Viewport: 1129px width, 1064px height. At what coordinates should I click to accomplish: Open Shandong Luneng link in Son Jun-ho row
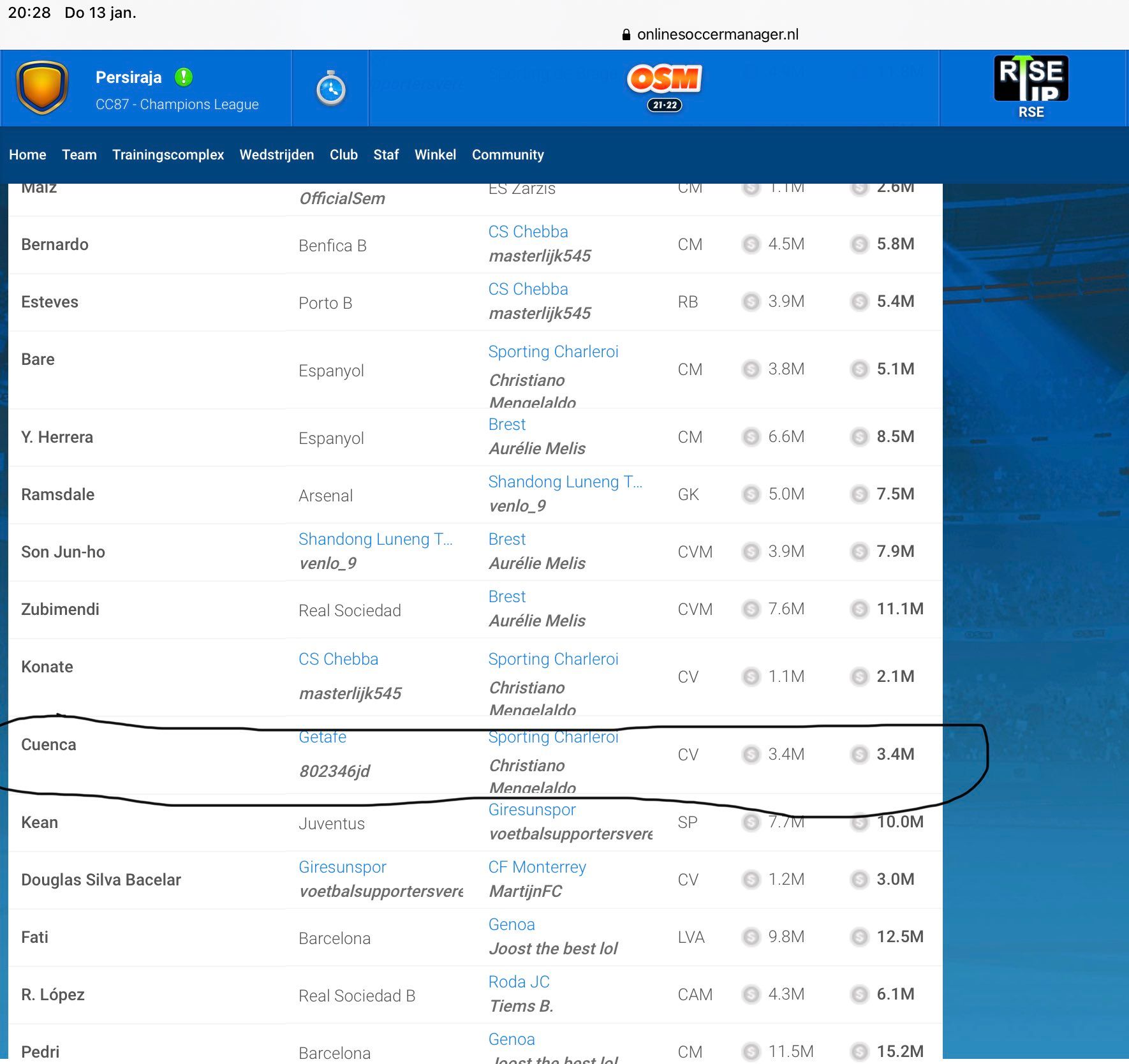pyautogui.click(x=376, y=540)
